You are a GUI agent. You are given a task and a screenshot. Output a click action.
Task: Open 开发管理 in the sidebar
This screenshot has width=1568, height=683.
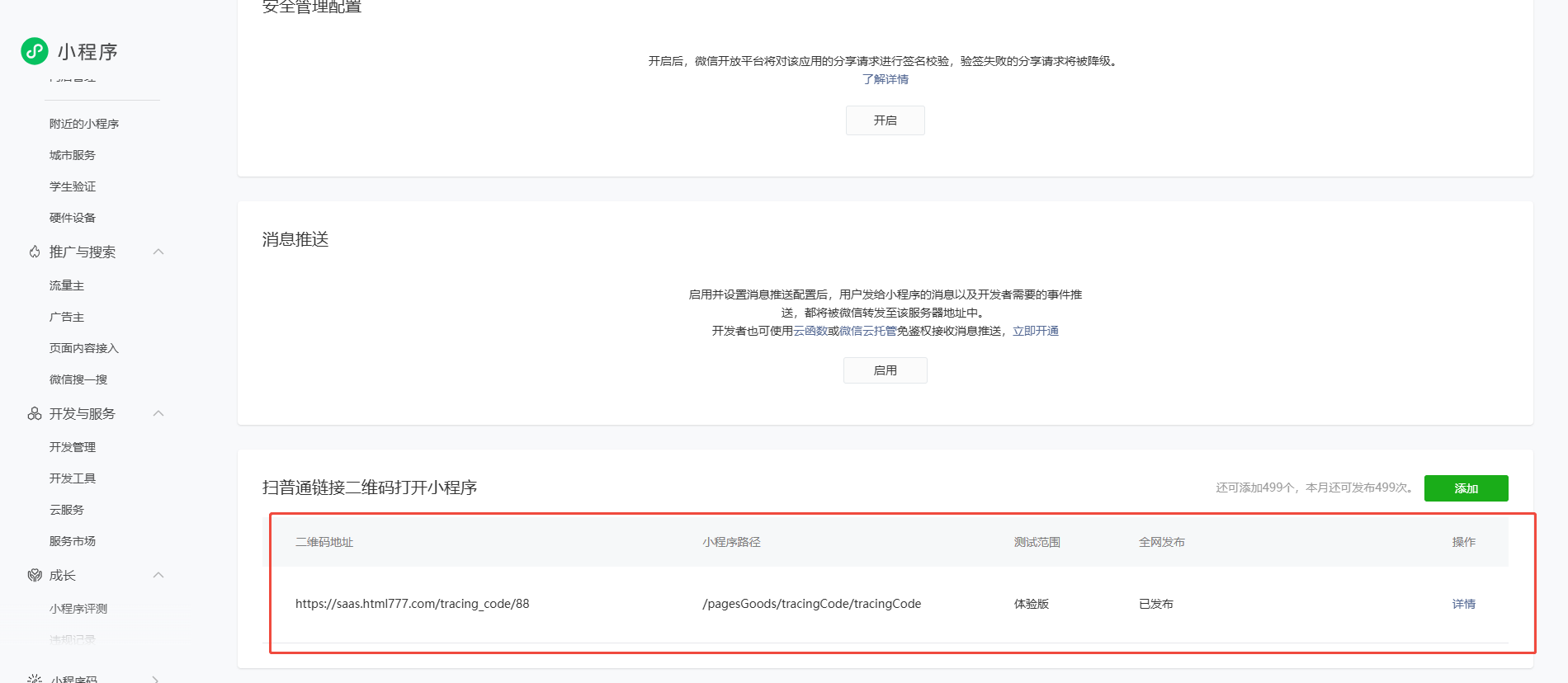(x=73, y=447)
